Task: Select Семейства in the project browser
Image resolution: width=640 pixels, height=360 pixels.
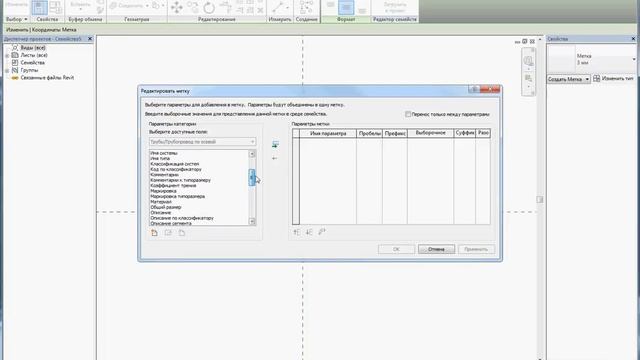Action: (33, 63)
